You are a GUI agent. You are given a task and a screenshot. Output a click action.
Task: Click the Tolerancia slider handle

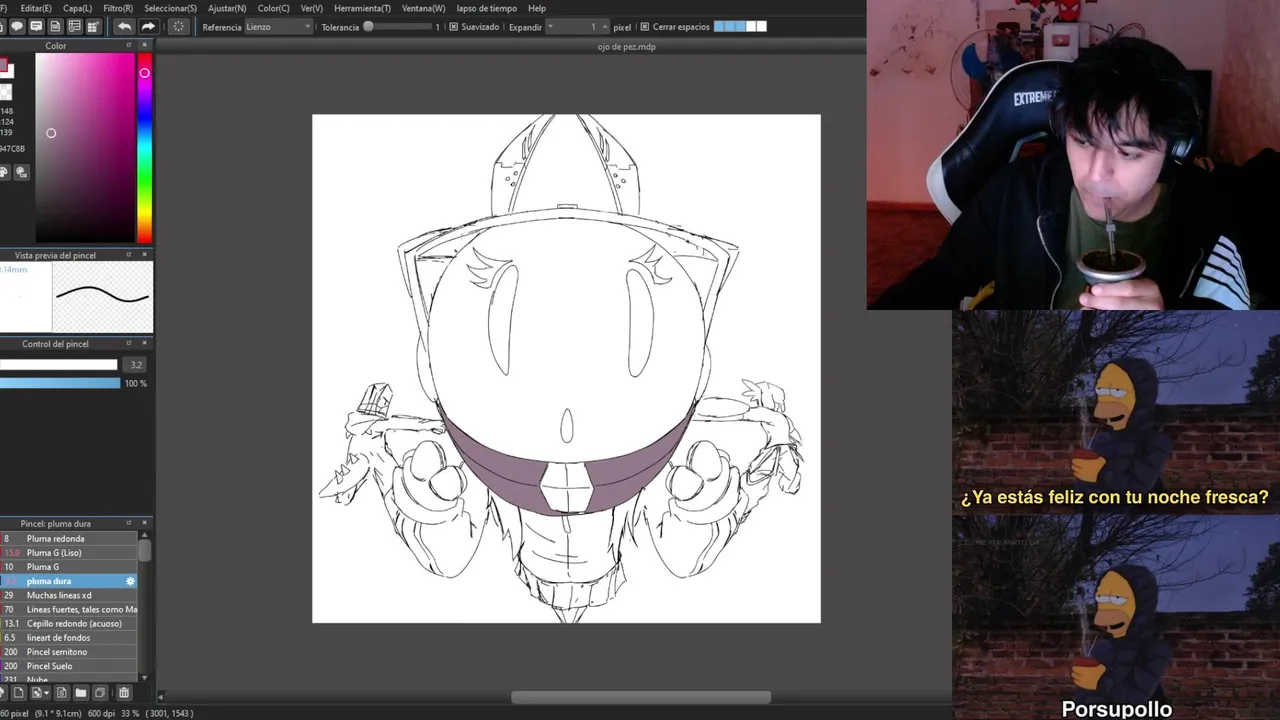(x=368, y=27)
